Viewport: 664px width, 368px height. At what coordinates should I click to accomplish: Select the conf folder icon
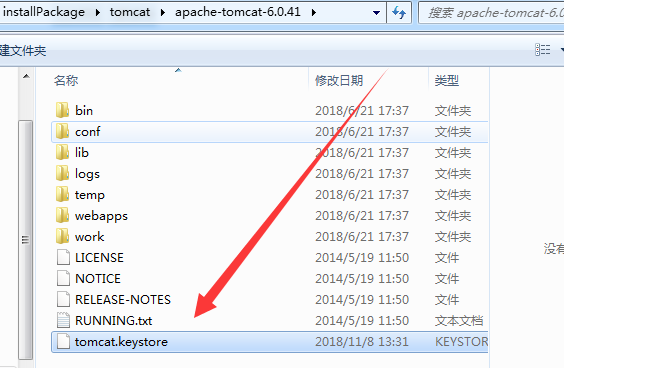click(62, 131)
